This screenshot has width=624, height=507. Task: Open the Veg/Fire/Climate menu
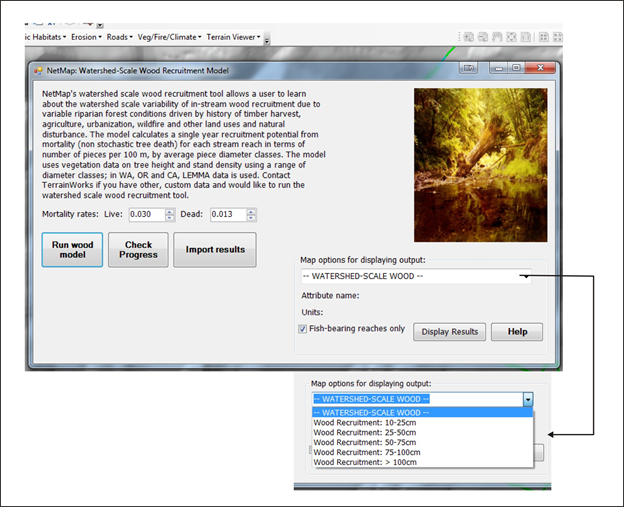(x=169, y=37)
